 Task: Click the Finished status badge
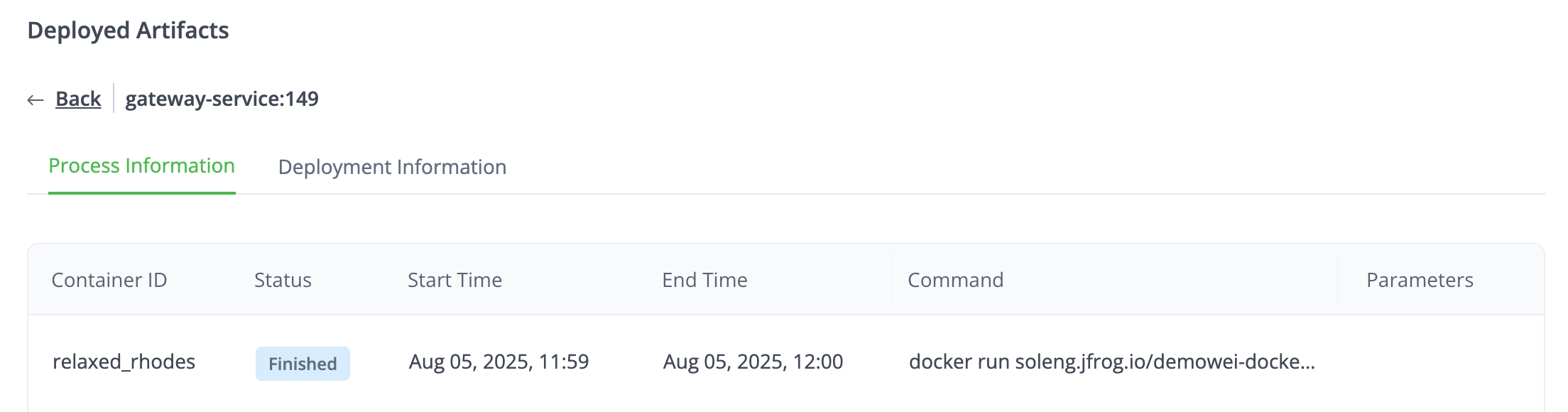click(x=303, y=364)
